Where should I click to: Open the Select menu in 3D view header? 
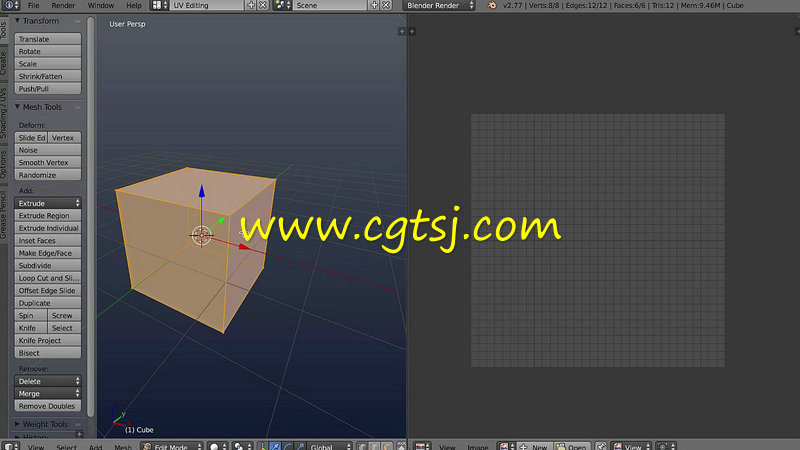(x=66, y=447)
